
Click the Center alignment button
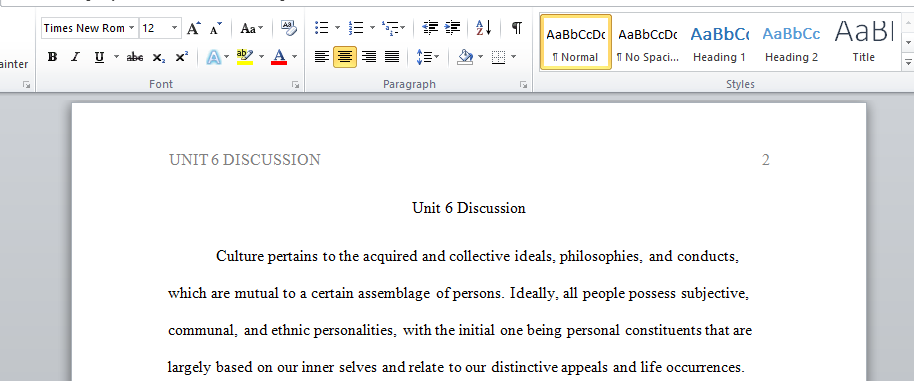coord(345,57)
